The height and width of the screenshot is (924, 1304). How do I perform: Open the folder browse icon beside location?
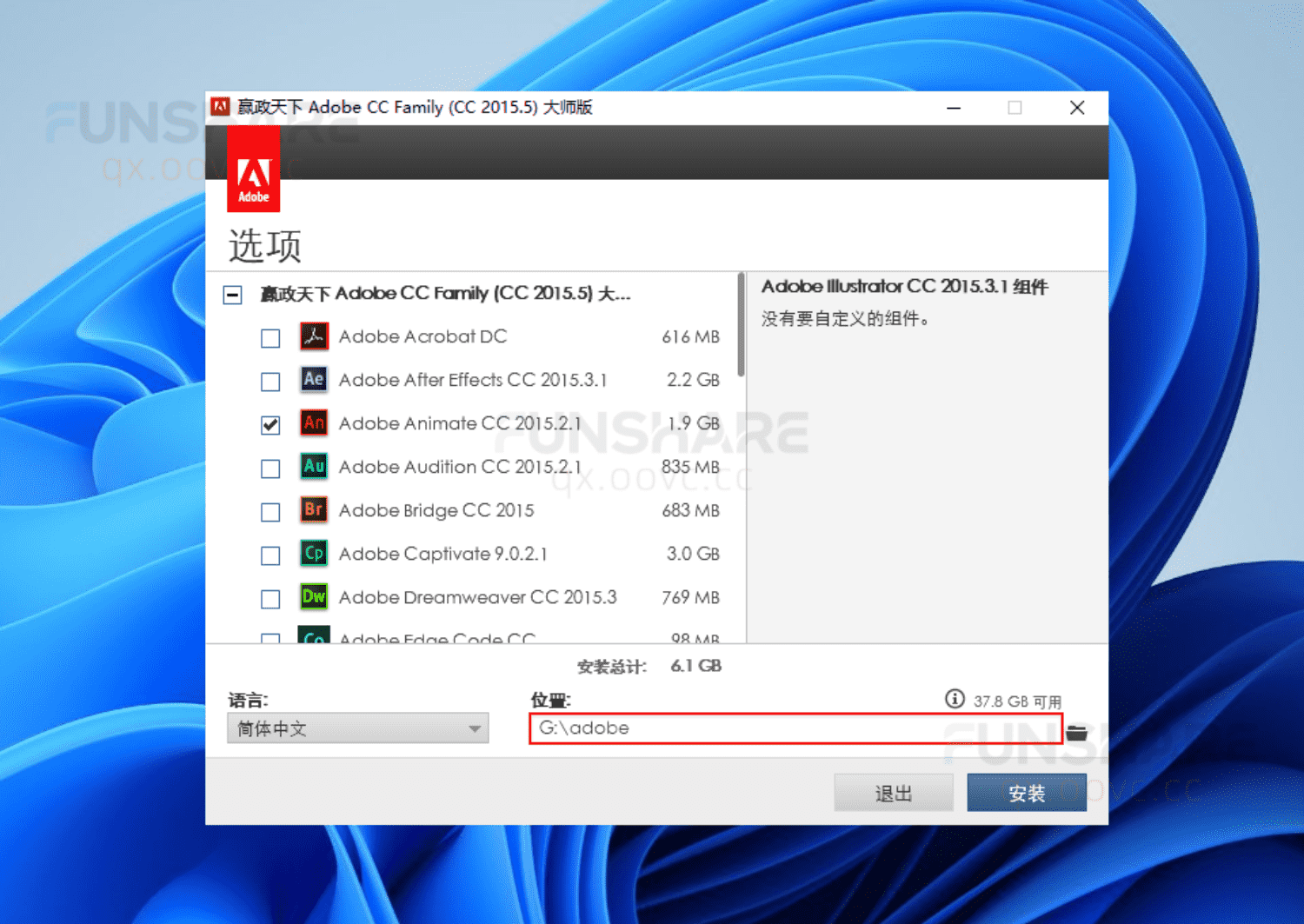point(1077,733)
